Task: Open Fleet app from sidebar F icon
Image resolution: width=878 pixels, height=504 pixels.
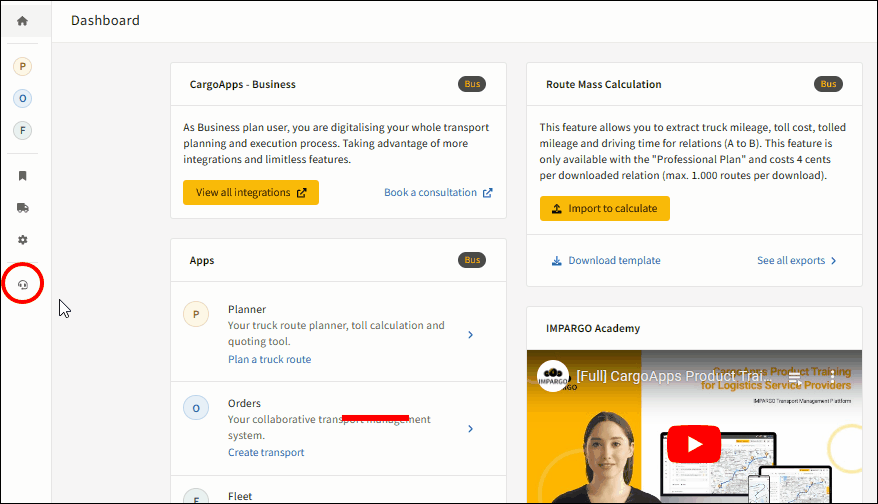Action: 22,130
